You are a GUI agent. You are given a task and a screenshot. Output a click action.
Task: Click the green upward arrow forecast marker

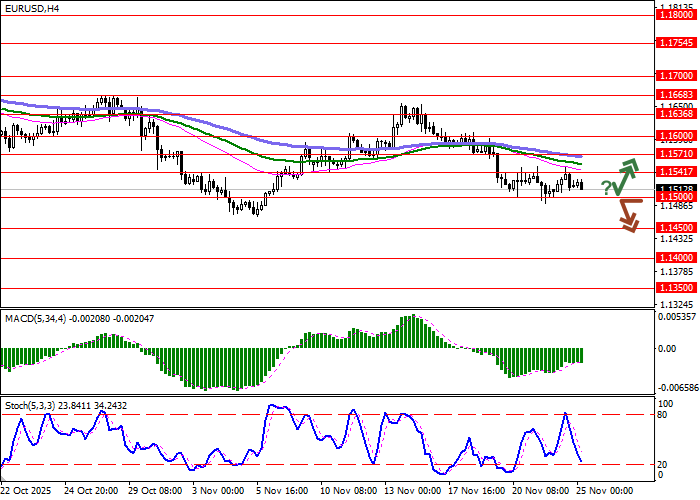click(627, 176)
